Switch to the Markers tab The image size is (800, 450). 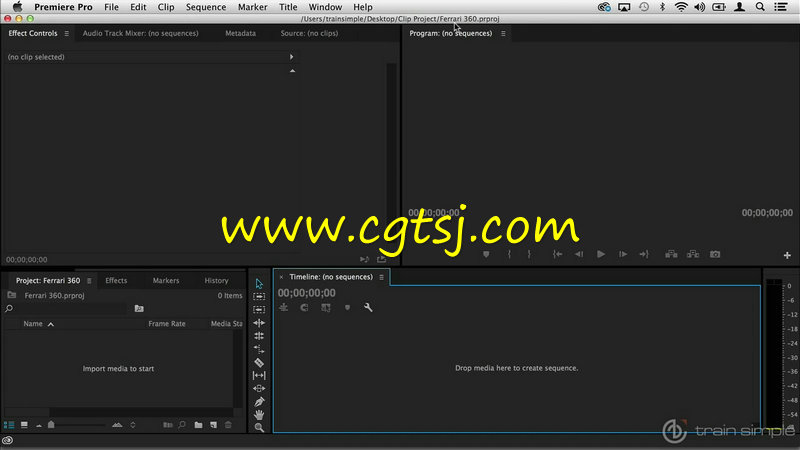[166, 281]
